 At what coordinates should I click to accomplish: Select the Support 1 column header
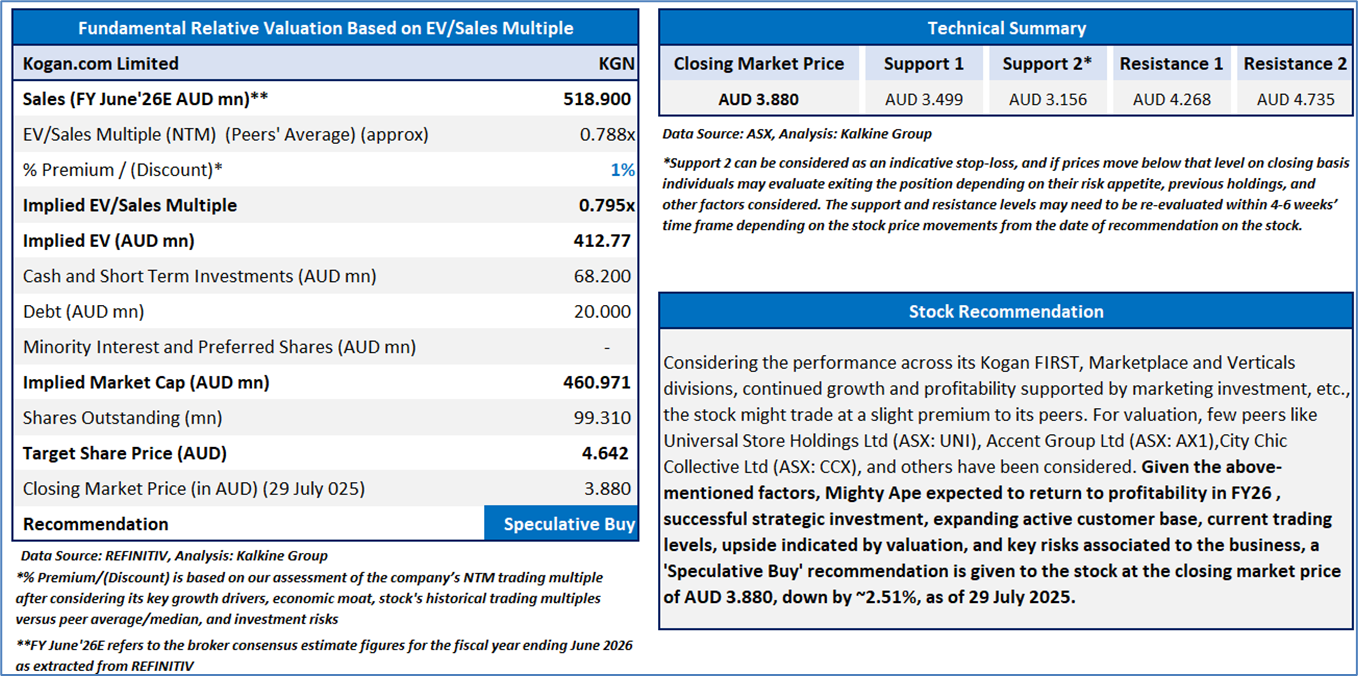[x=924, y=64]
